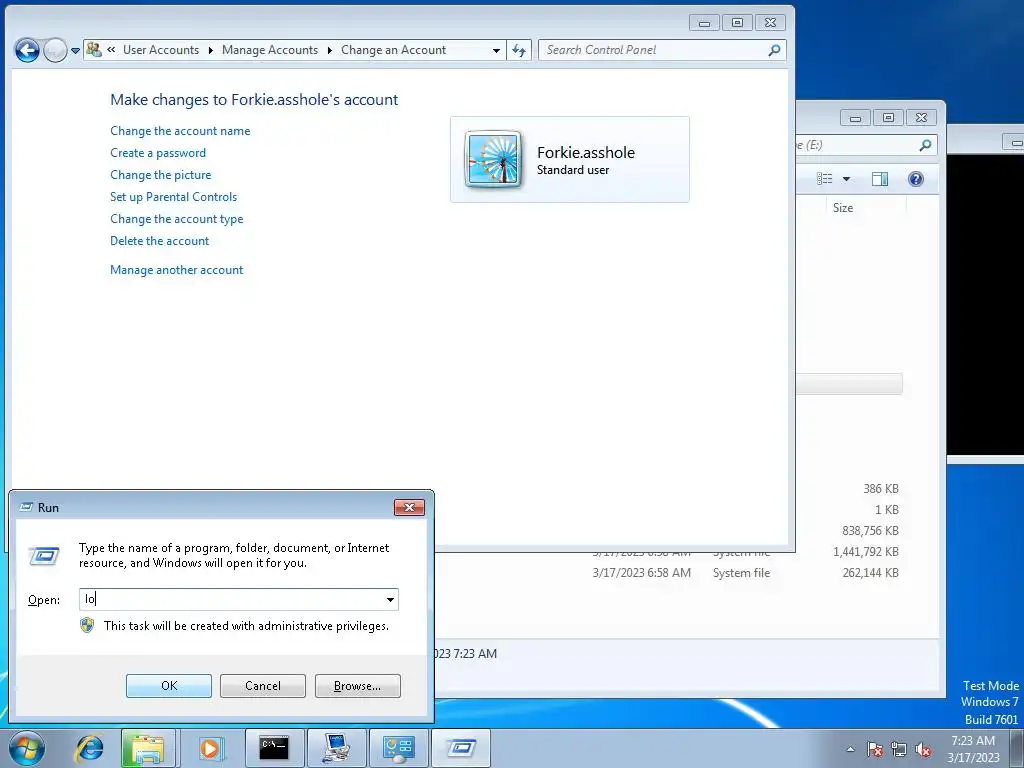Open Change the account name link
The height and width of the screenshot is (768, 1024).
(180, 131)
